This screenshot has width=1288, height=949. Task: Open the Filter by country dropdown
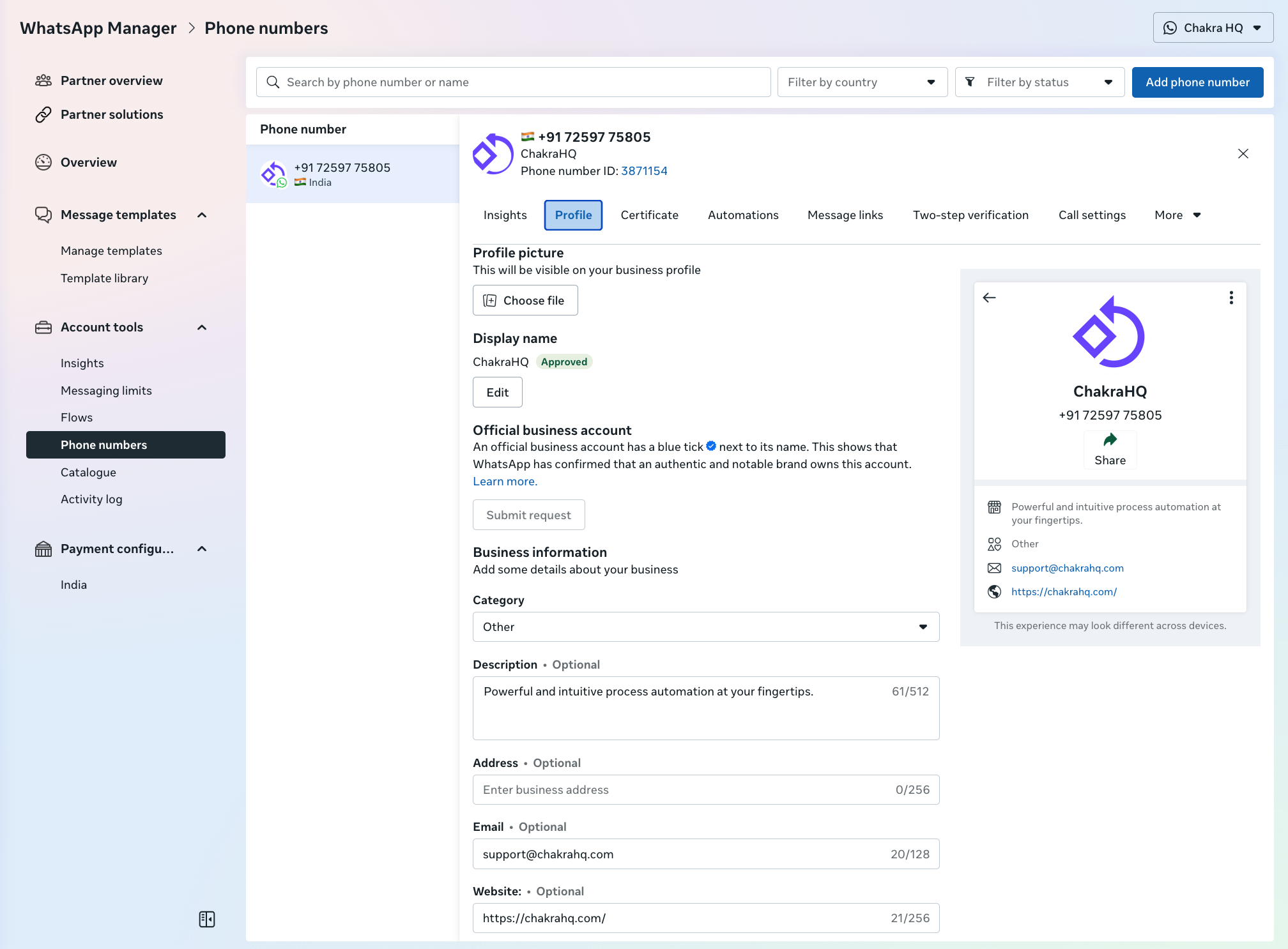pos(862,82)
